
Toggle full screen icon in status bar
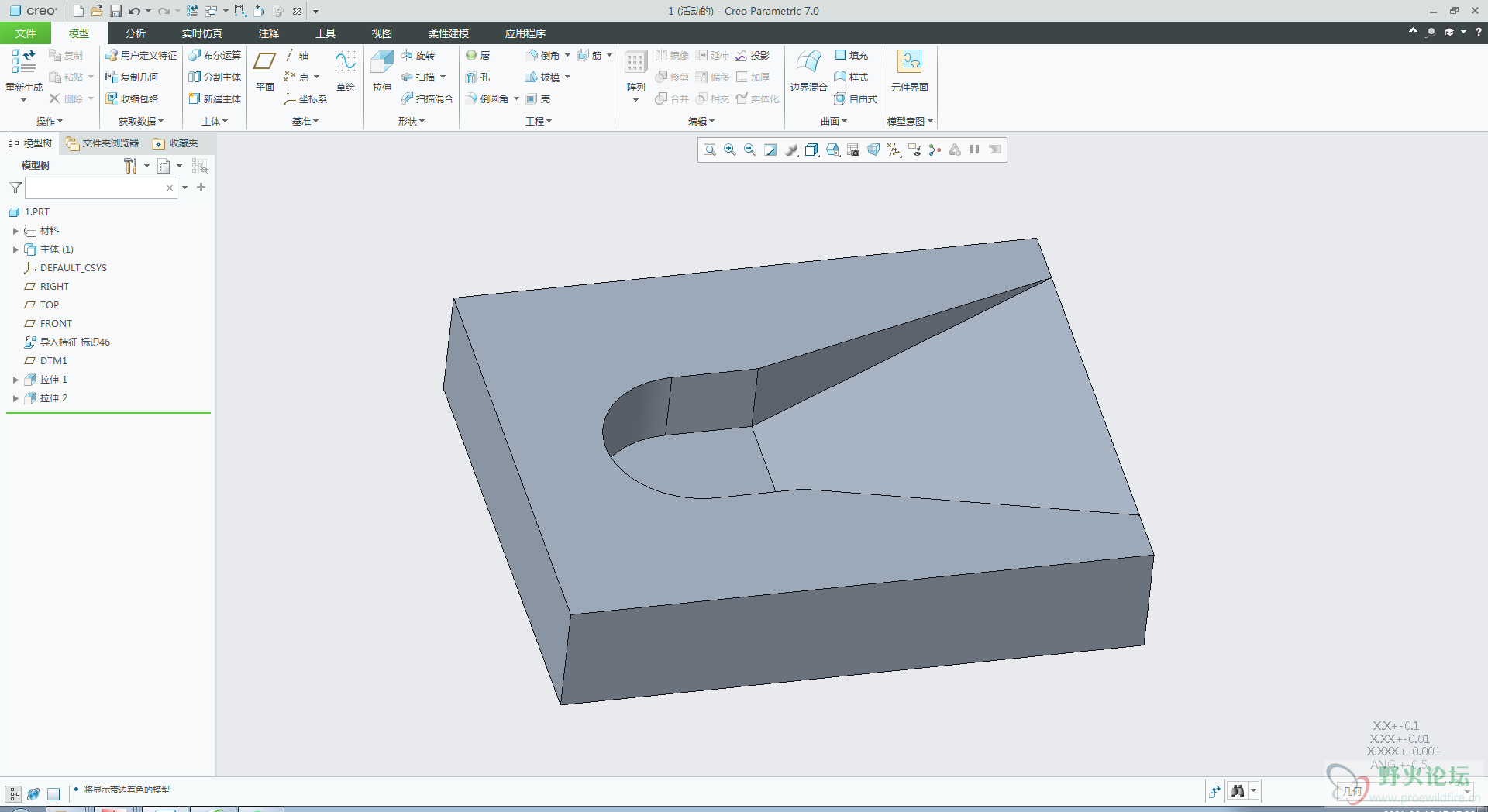pos(53,793)
